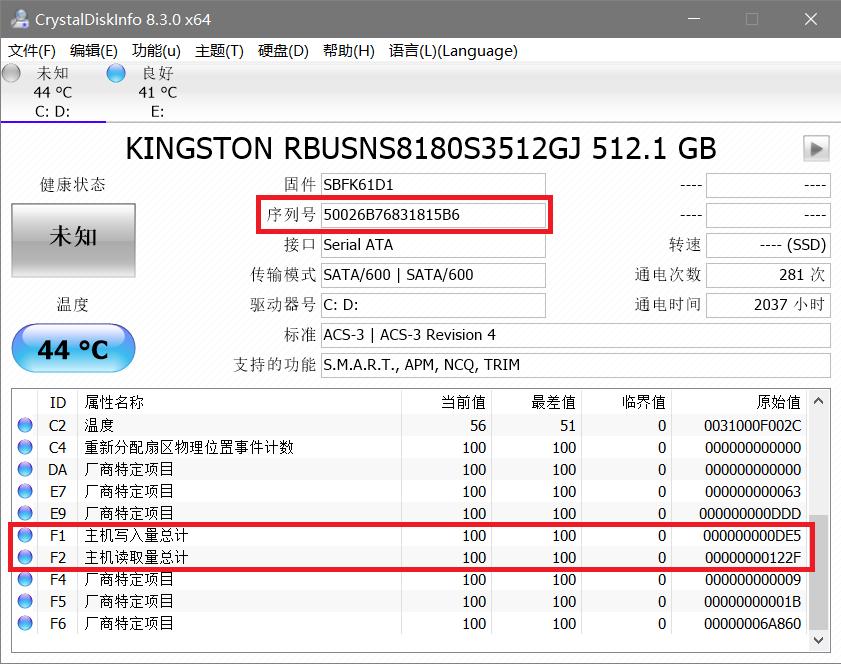Click the next disk arrow button
Image resolution: width=841 pixels, height=664 pixels.
pyautogui.click(x=816, y=149)
